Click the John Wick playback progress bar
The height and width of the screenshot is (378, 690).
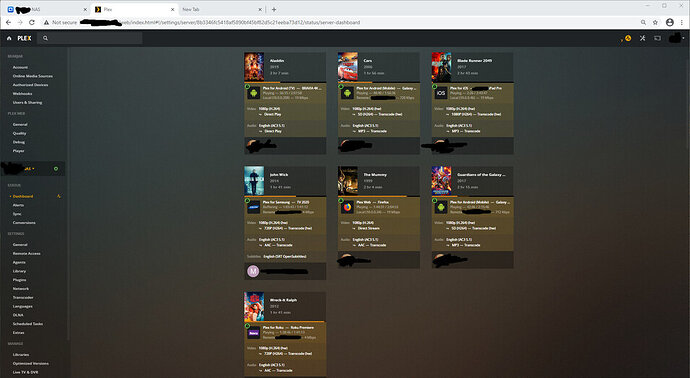(285, 196)
